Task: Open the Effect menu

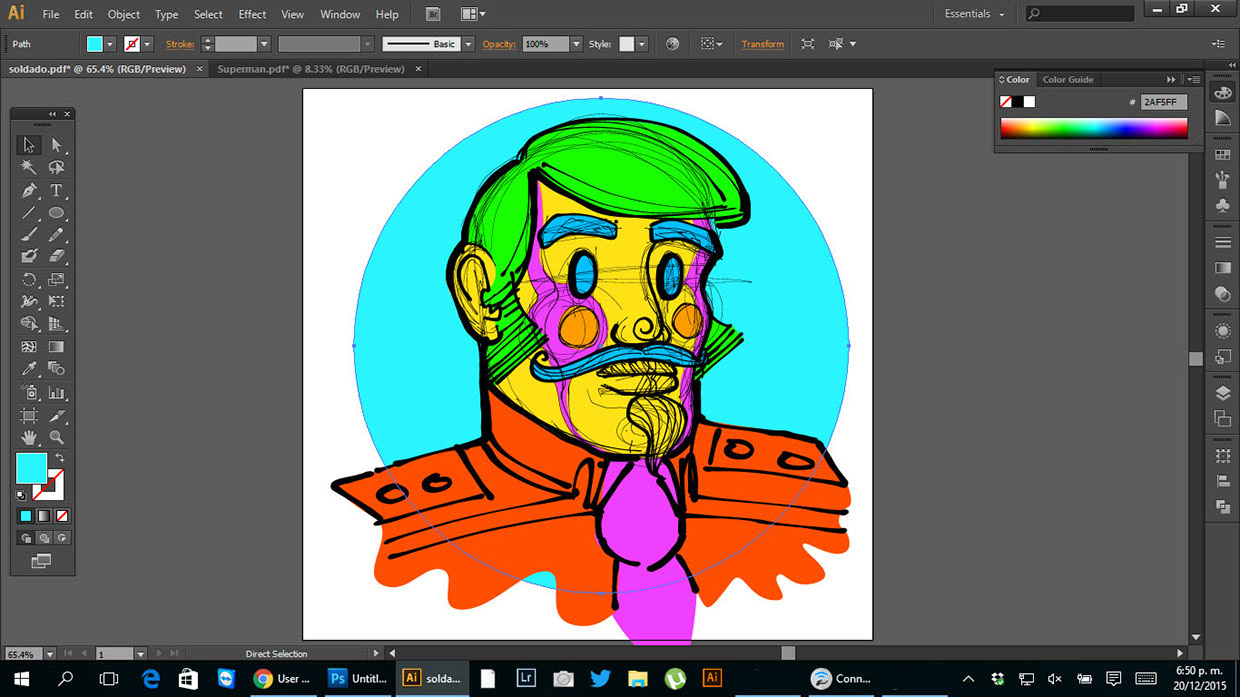Action: pos(252,14)
